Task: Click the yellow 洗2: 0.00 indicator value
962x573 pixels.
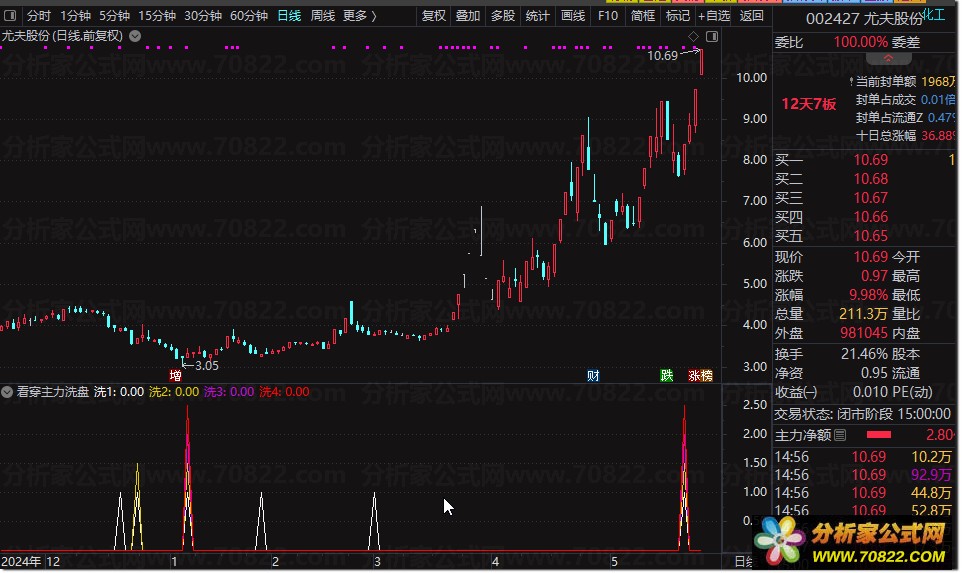Action: (174, 392)
